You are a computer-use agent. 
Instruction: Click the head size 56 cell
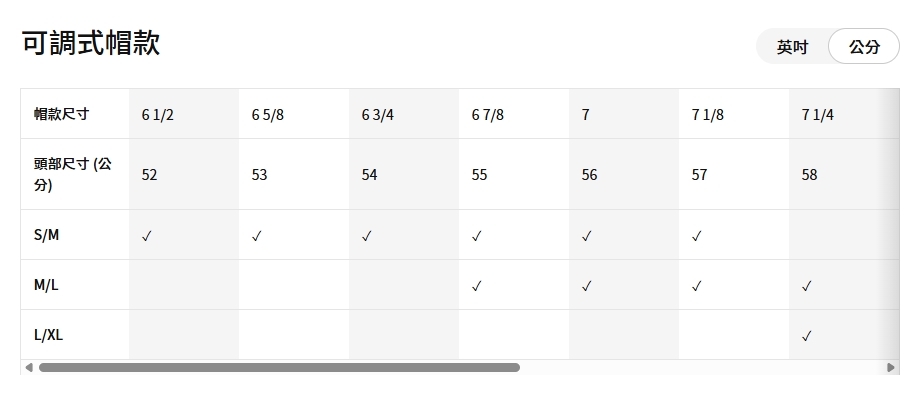(x=590, y=175)
